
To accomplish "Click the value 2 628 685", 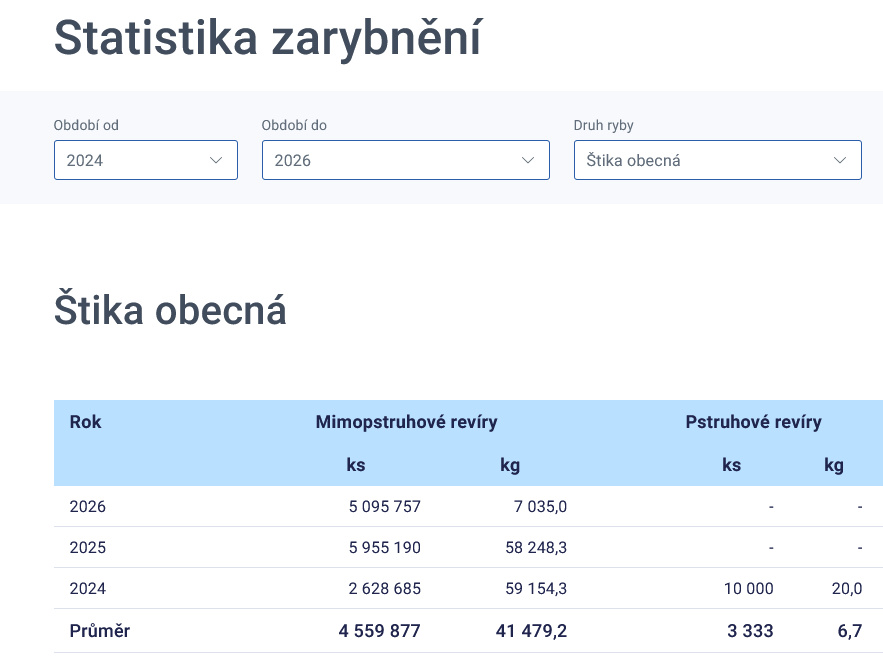I will click(x=385, y=588).
